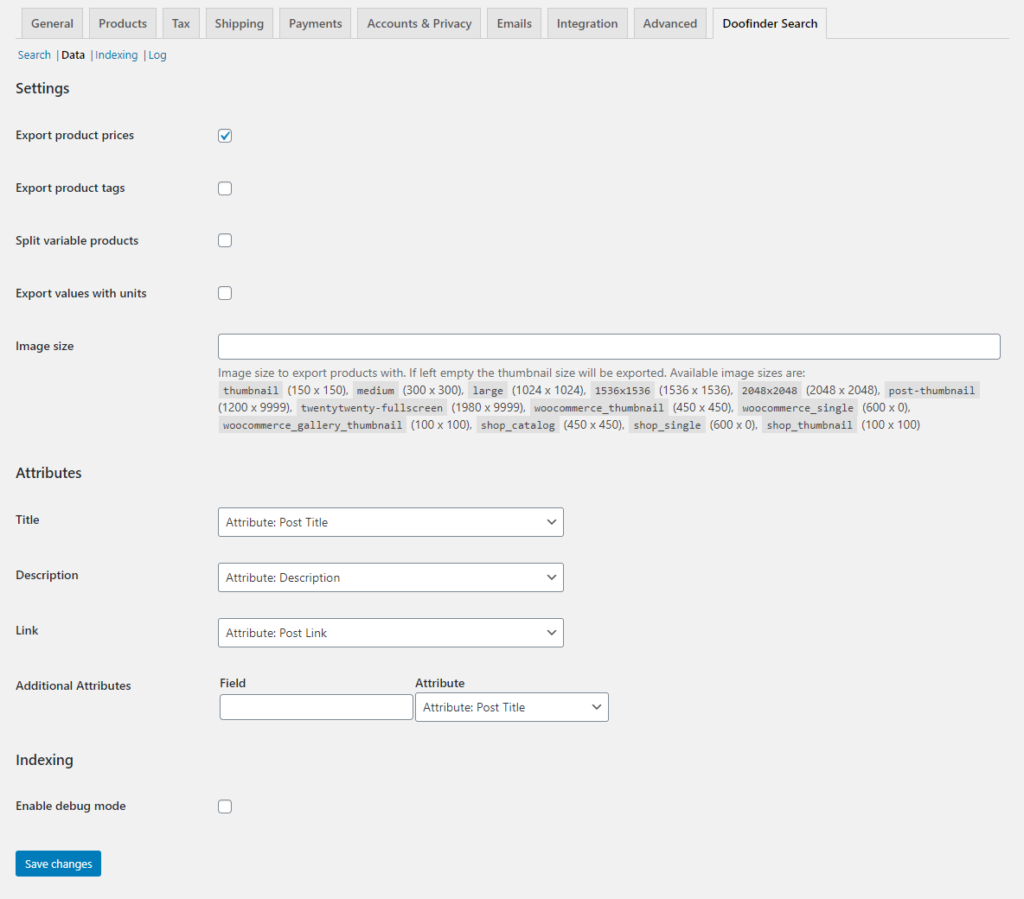
Task: Expand the Additional Attributes attribute dropdown
Action: point(511,707)
